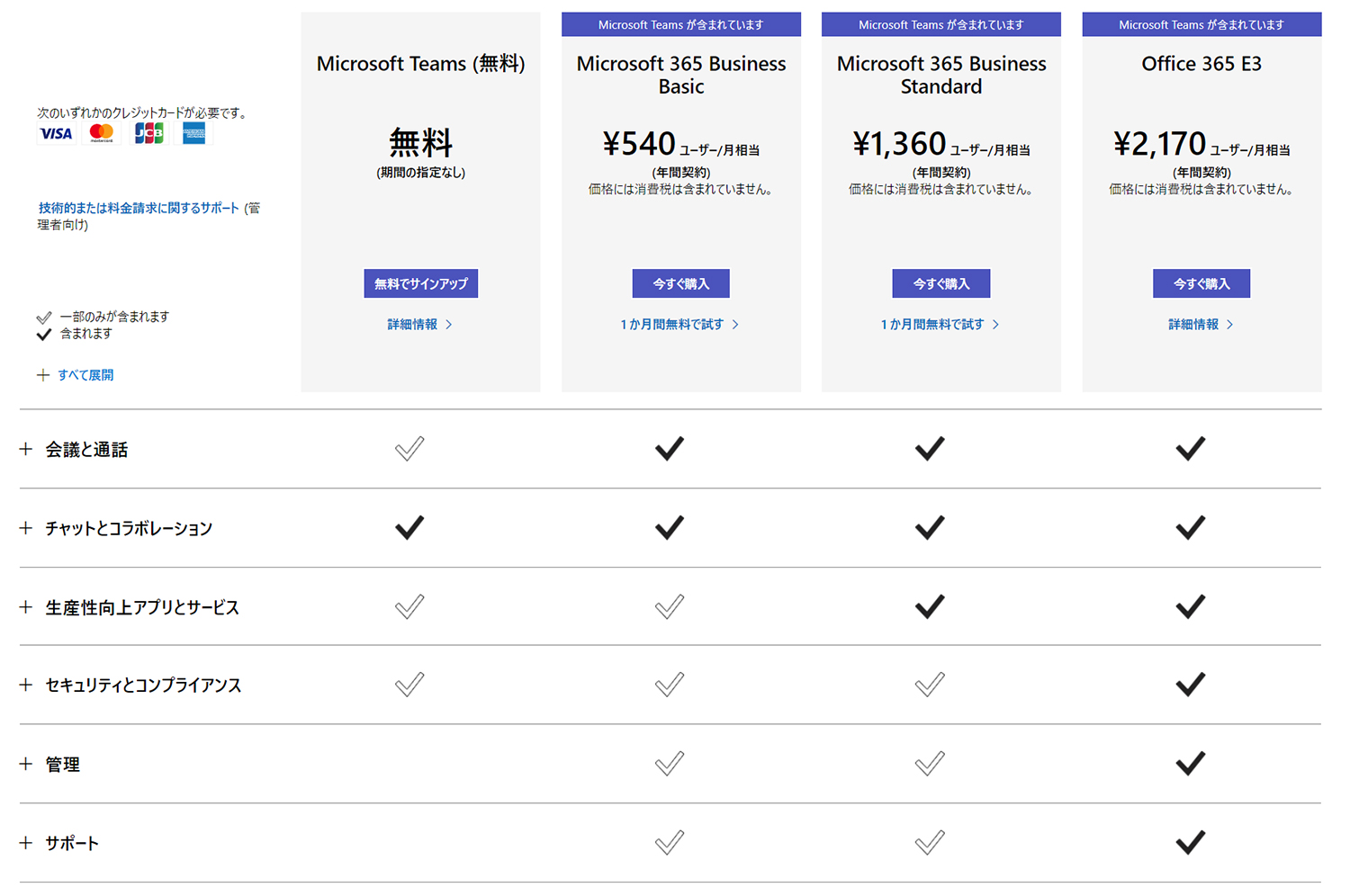
Task: Click 会議と通話 partial check for Teams free
Action: [409, 448]
